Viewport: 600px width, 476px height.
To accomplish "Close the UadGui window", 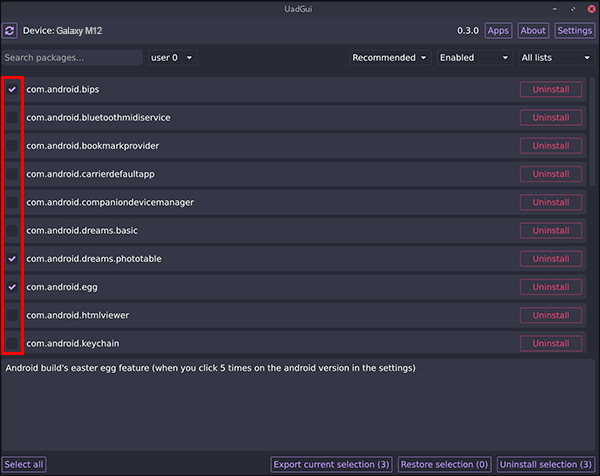I will point(591,9).
